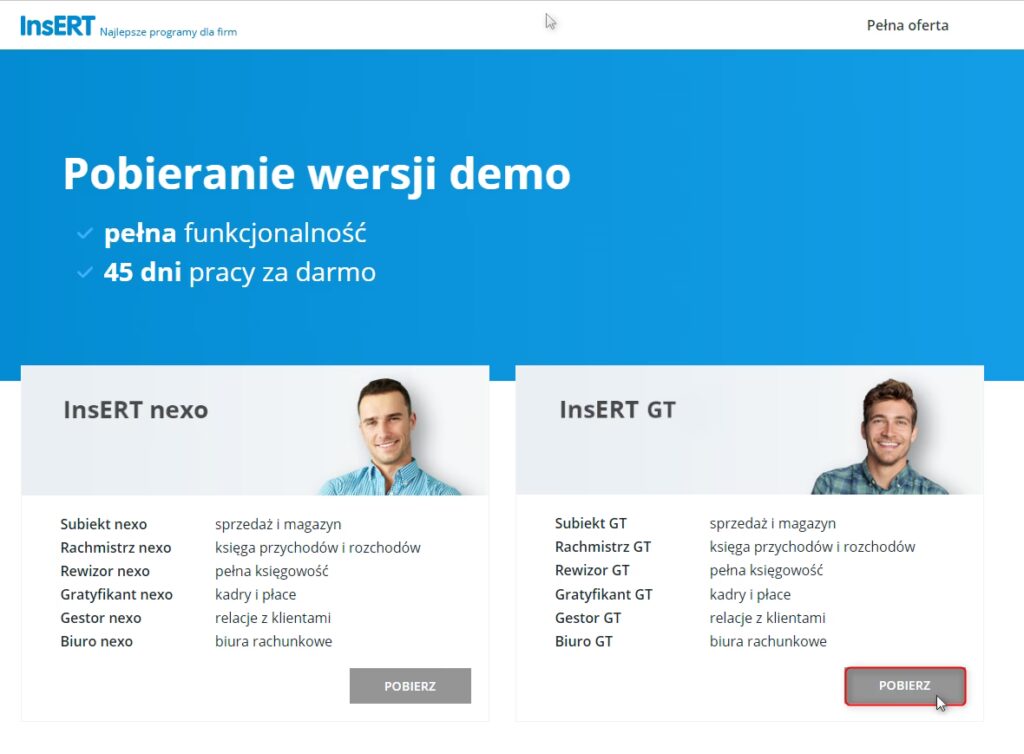The width and height of the screenshot is (1024, 754).
Task: Click the checkmark icon beside 45 dni pracy
Action: pyautogui.click(x=85, y=272)
